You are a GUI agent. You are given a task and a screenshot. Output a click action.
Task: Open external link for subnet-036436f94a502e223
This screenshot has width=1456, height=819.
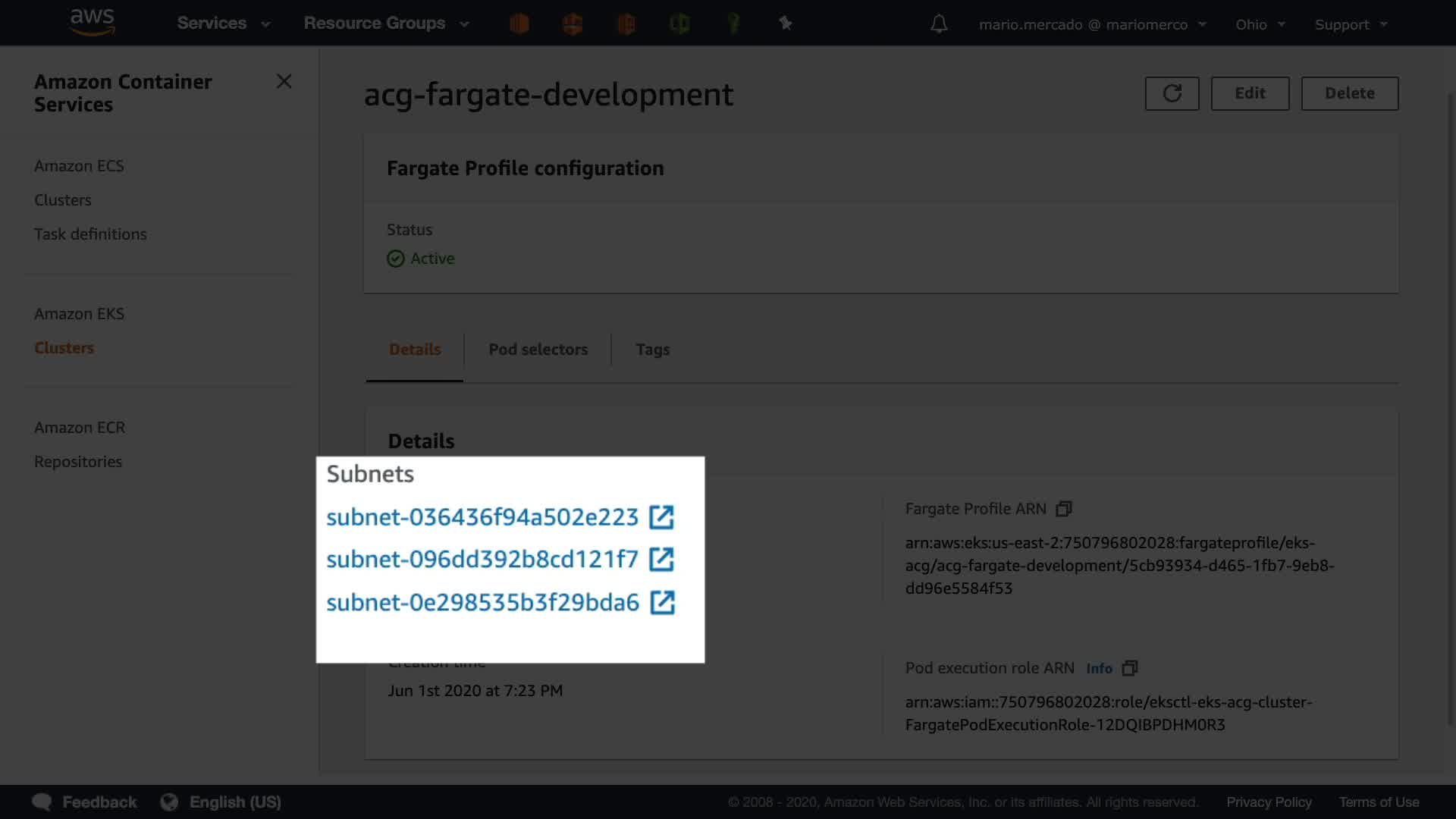click(x=661, y=517)
